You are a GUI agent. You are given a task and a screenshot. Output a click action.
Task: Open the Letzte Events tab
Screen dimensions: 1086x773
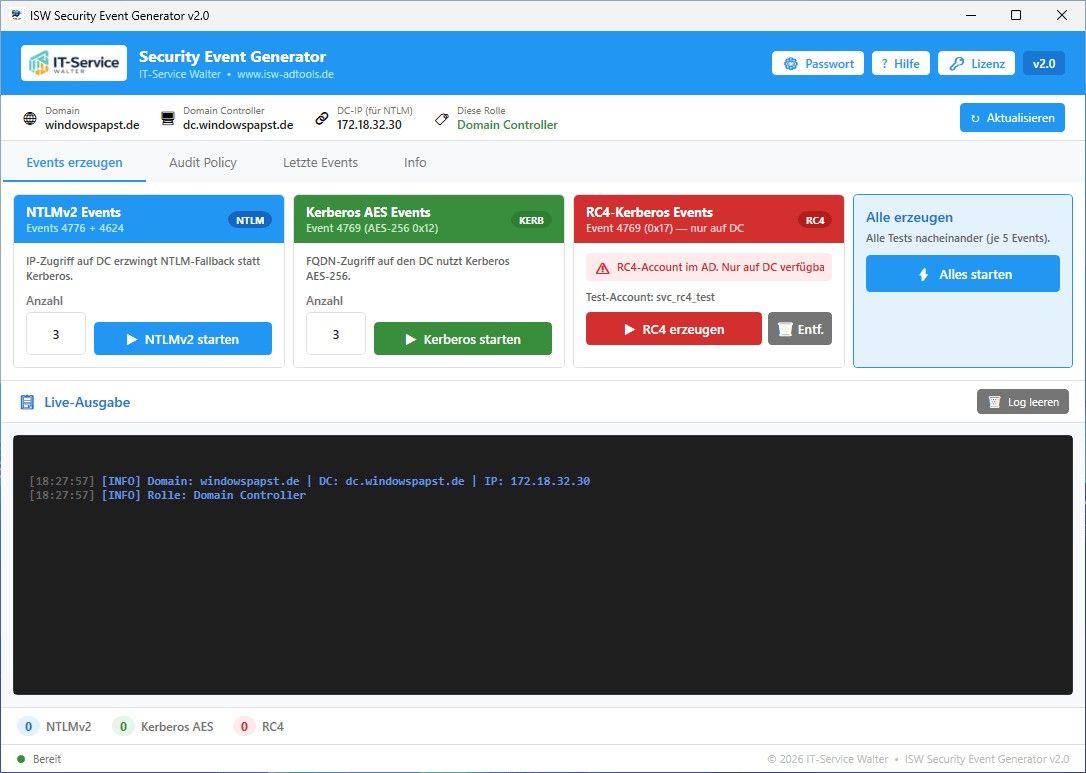pos(320,162)
